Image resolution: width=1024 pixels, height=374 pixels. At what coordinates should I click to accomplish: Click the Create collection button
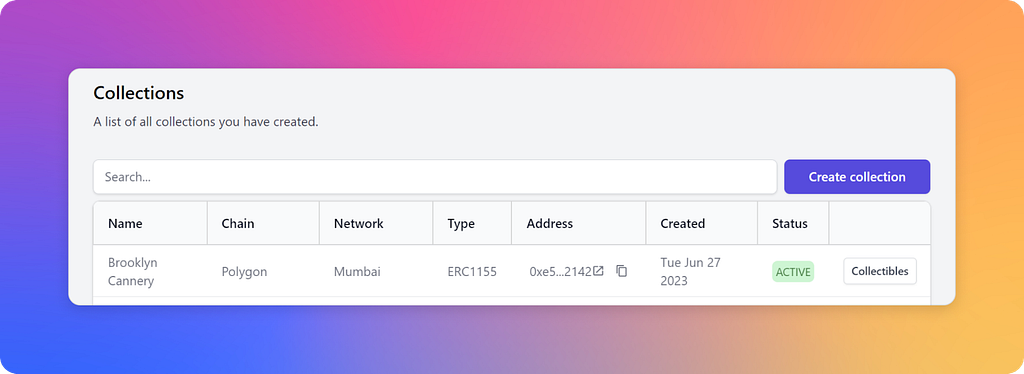point(857,177)
